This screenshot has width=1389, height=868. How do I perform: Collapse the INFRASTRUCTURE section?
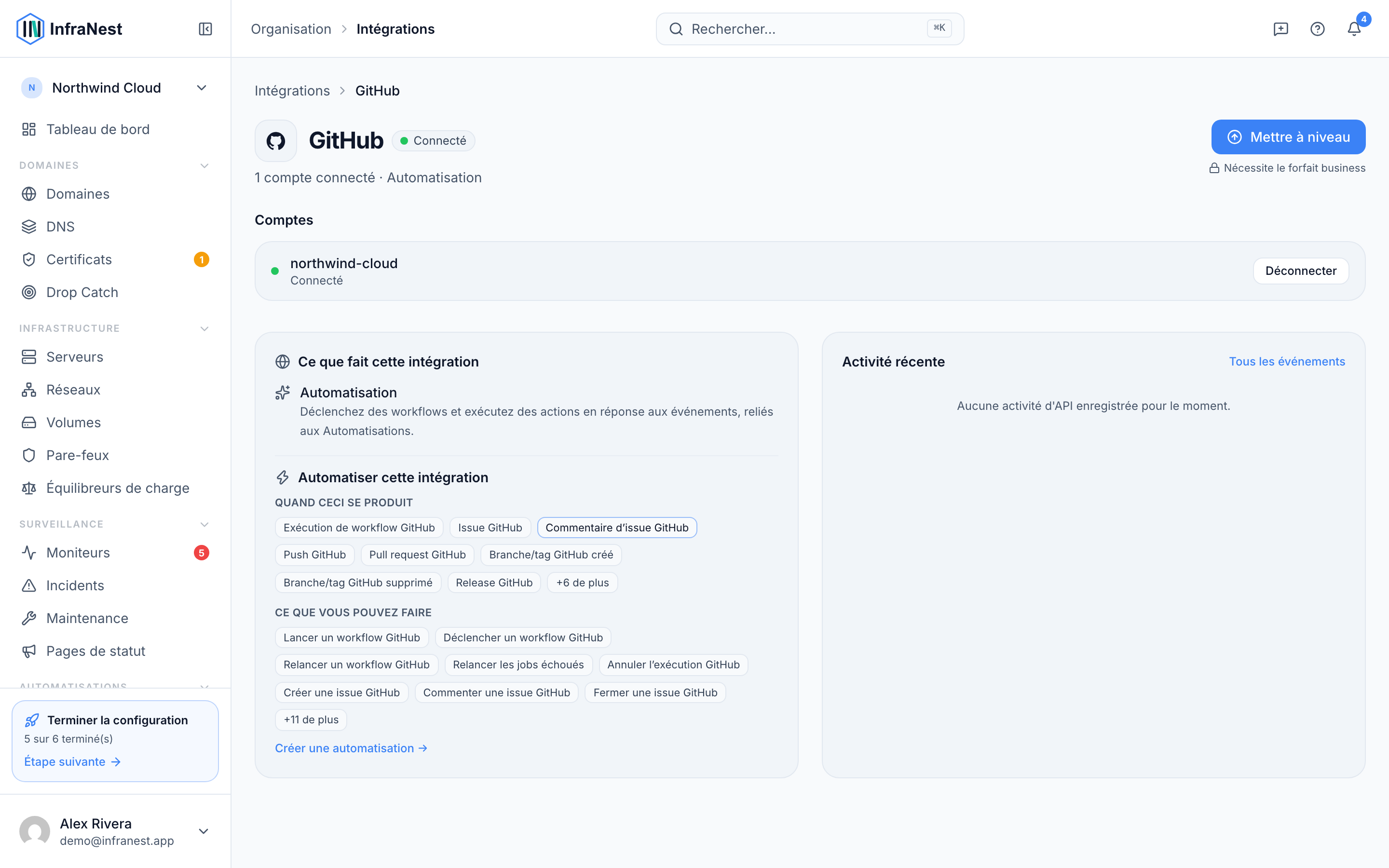tap(204, 329)
